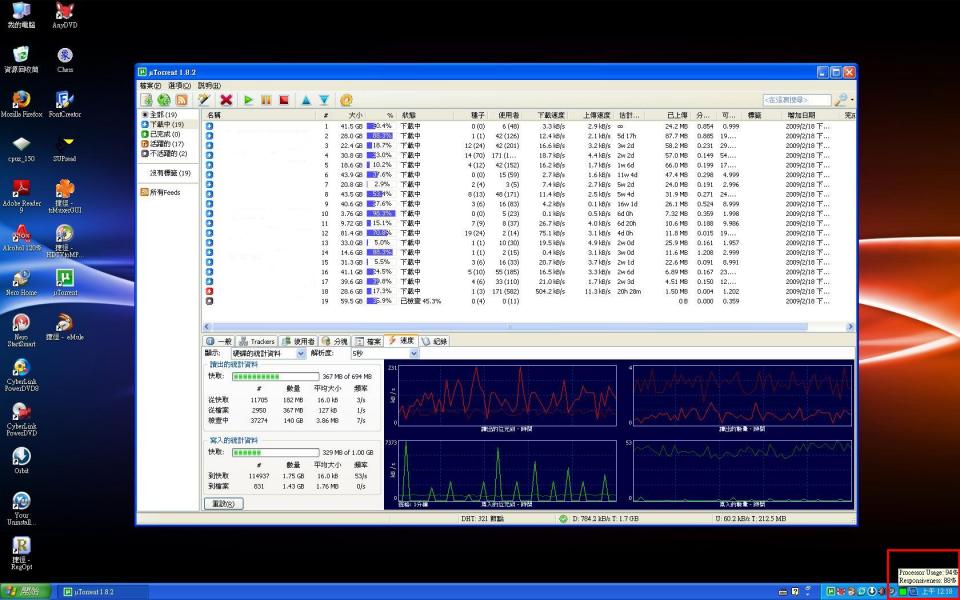Click the Add Torrent from URL icon

[163, 100]
